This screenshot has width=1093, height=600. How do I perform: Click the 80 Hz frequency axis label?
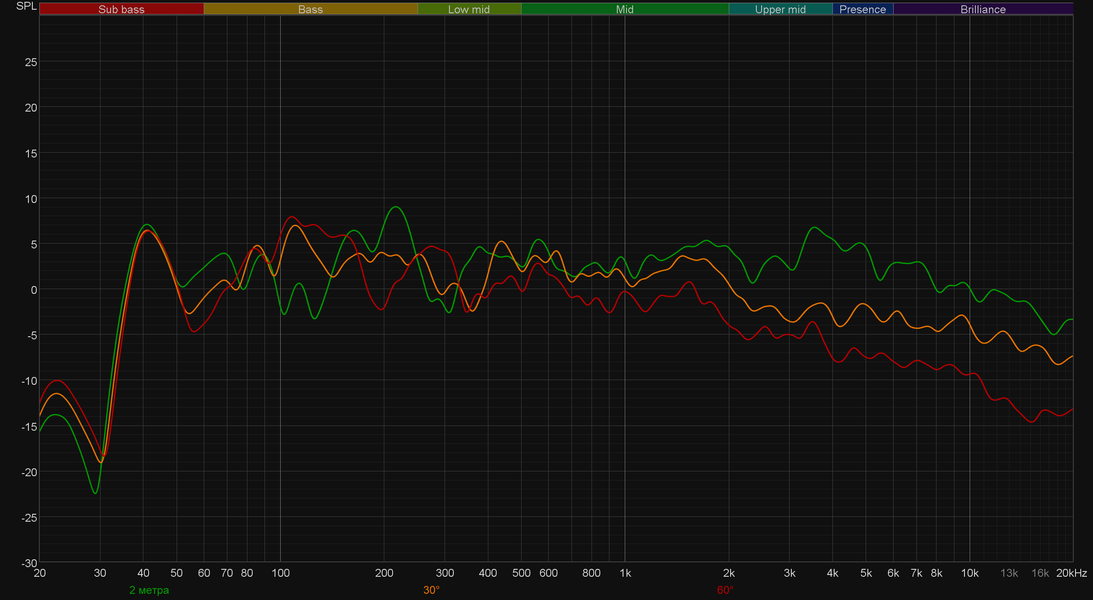pos(247,574)
